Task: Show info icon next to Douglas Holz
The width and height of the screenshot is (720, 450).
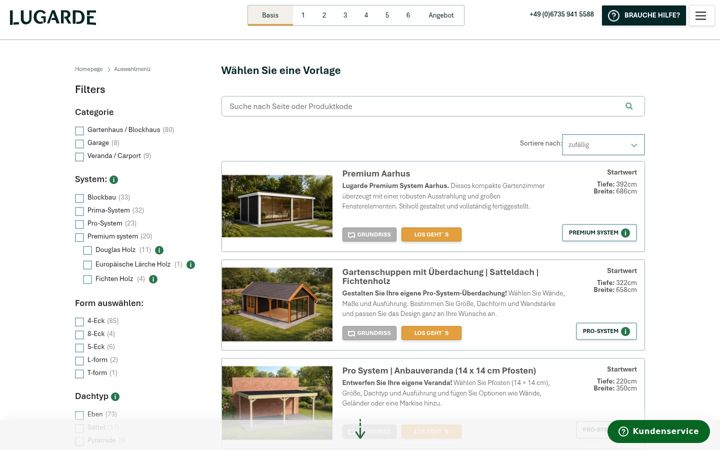Action: pos(159,250)
